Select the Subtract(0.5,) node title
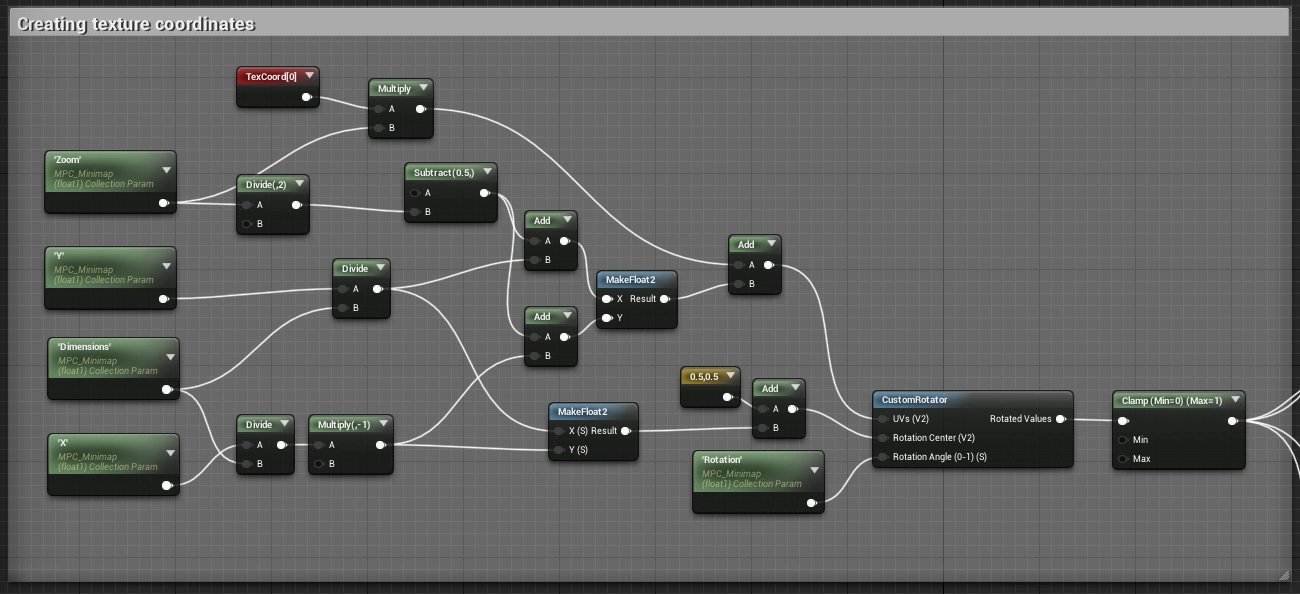1300x594 pixels. coord(443,173)
